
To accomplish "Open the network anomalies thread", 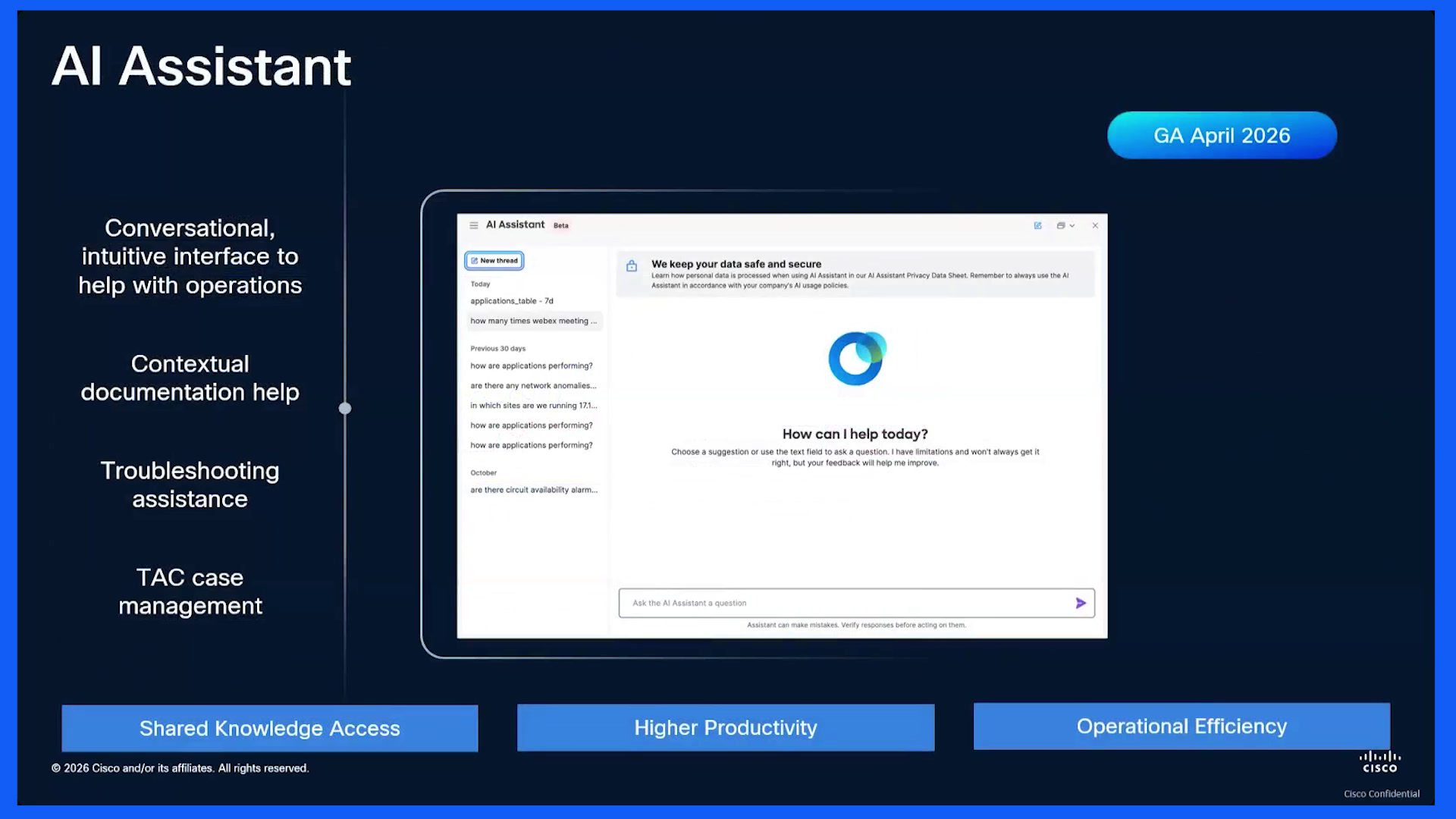I will (x=533, y=386).
